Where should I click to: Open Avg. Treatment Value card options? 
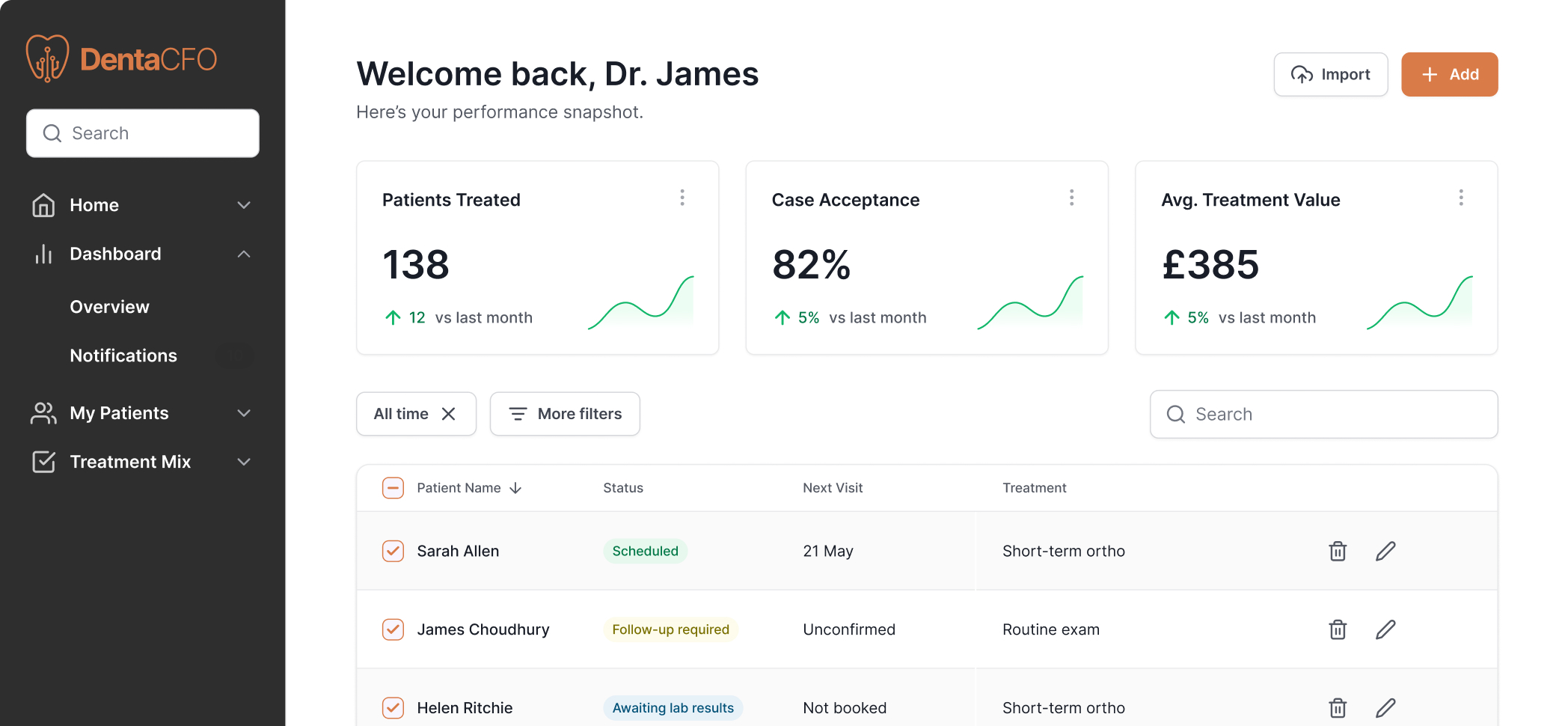(x=1460, y=198)
